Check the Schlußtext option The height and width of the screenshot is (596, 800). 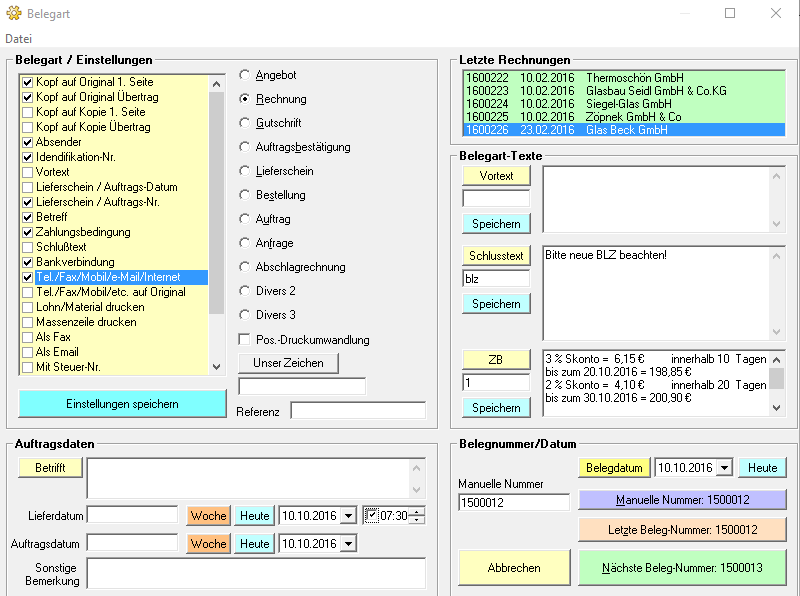[x=28, y=247]
